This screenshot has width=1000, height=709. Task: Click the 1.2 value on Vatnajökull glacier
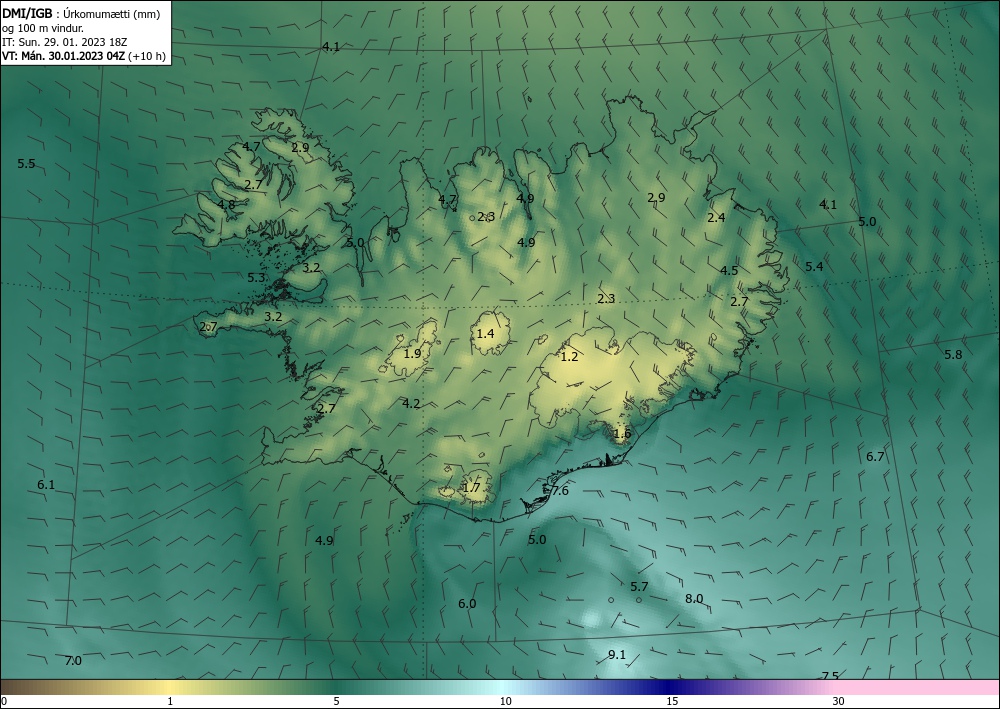[x=569, y=356]
